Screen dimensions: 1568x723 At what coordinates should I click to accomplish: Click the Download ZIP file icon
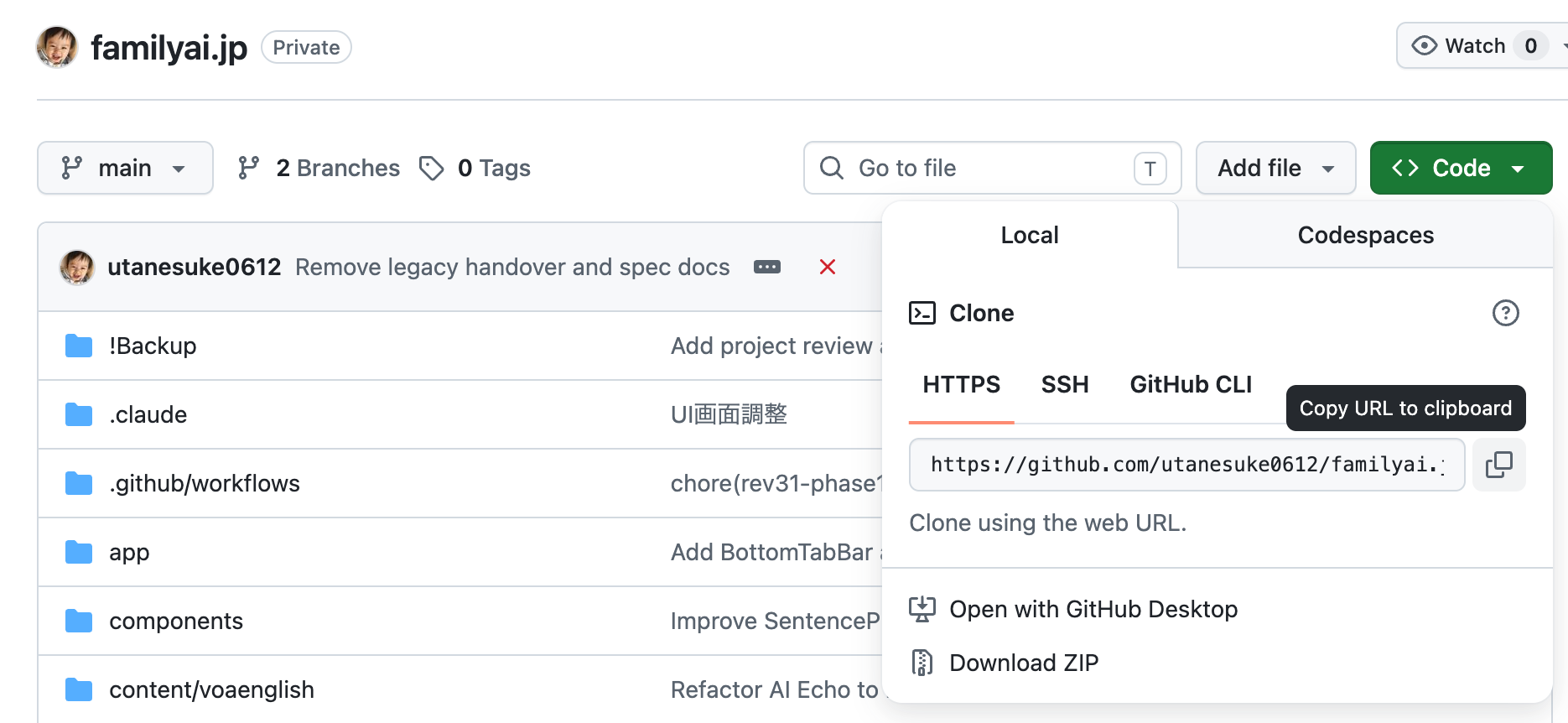click(x=922, y=663)
